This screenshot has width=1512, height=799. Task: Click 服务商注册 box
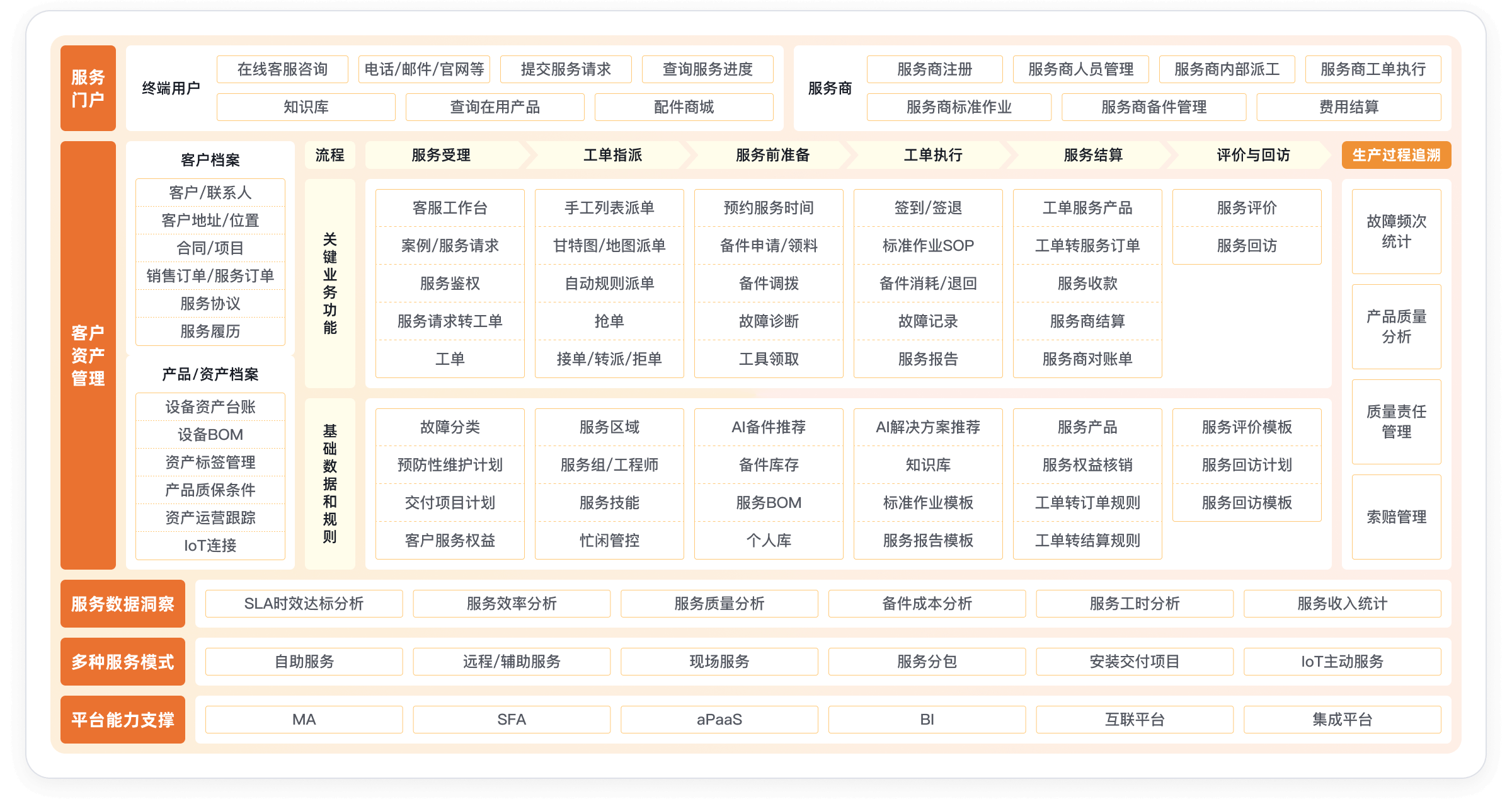coord(934,69)
